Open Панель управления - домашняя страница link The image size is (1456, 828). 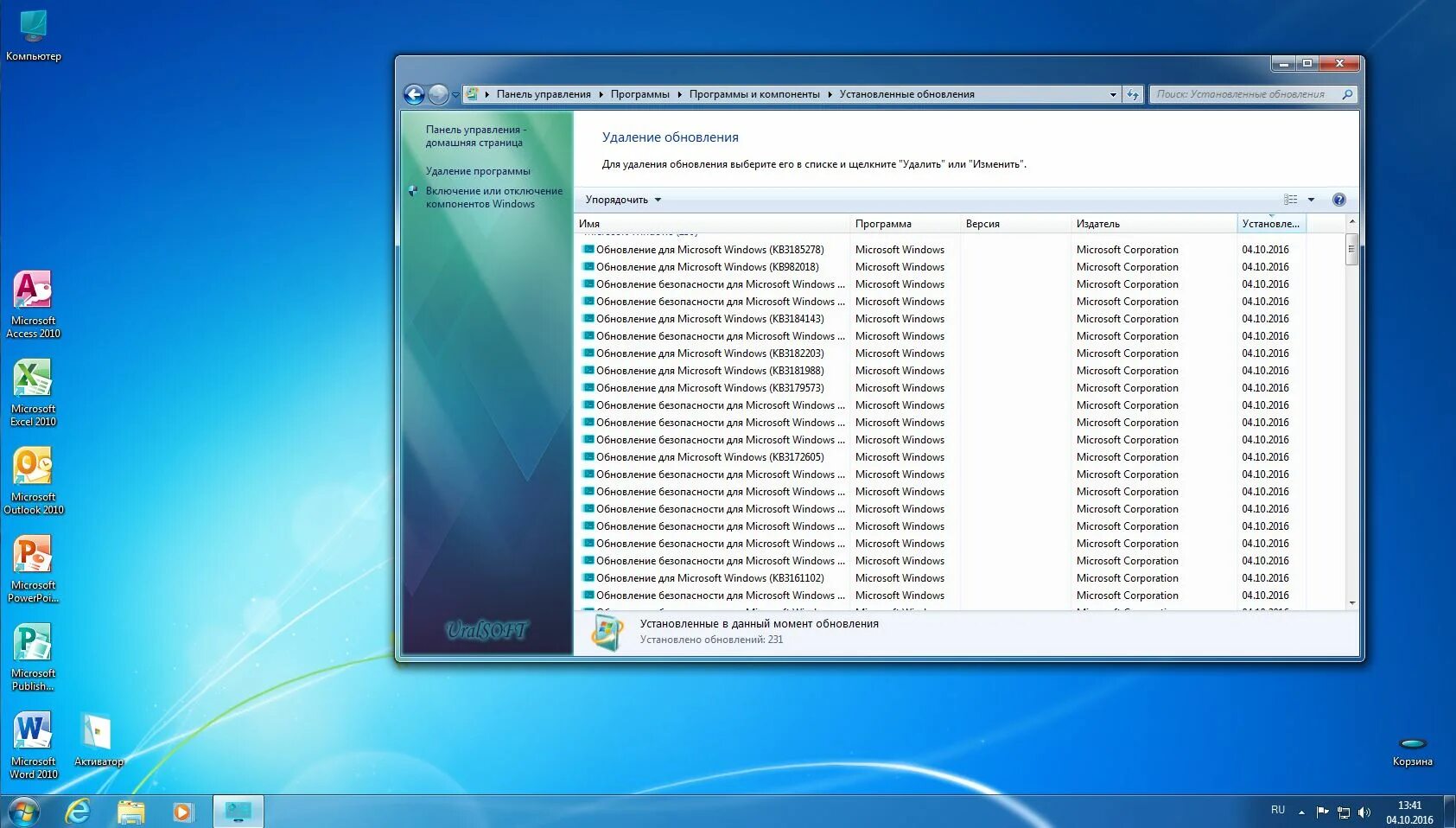[475, 136]
